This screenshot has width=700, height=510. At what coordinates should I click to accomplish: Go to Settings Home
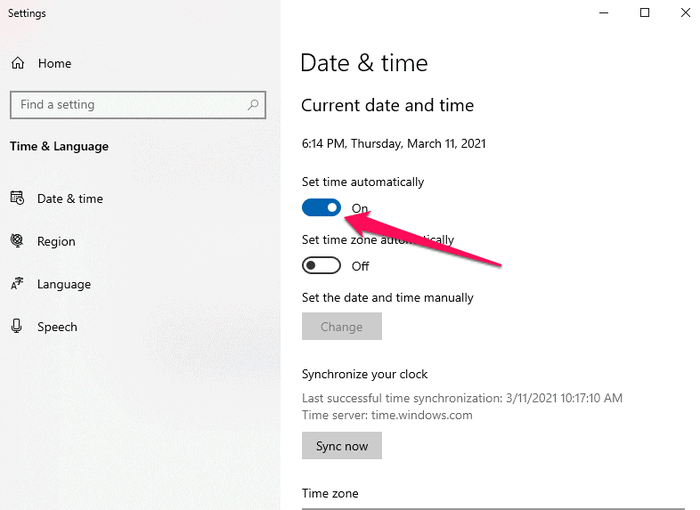click(54, 63)
